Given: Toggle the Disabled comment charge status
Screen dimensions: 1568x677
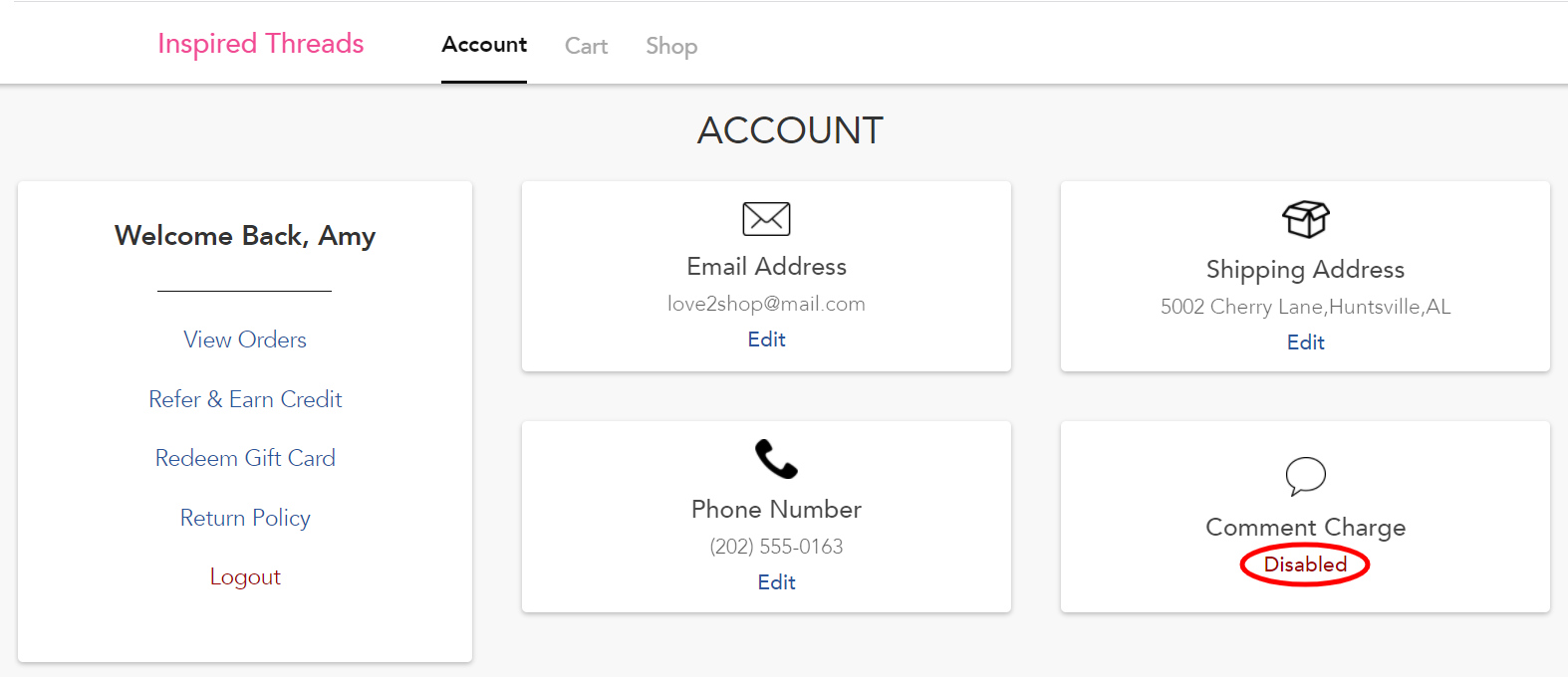Looking at the screenshot, I should 1305,564.
